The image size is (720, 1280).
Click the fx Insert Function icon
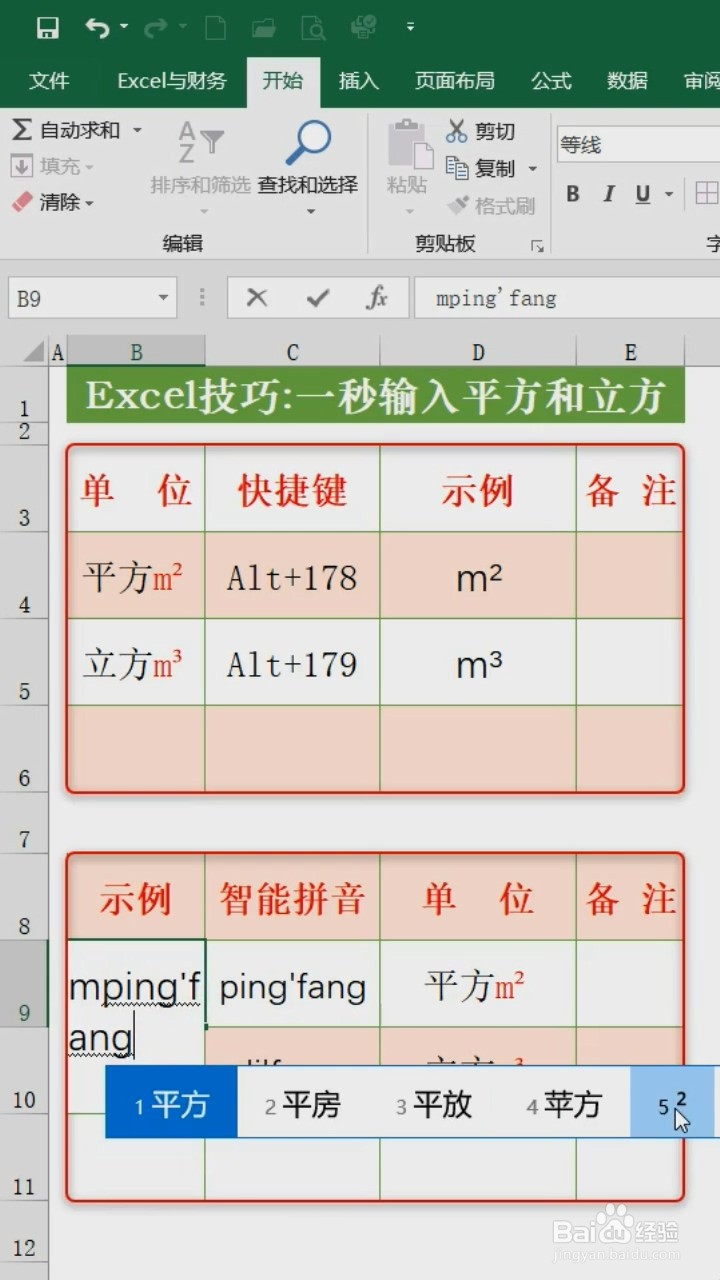[377, 298]
